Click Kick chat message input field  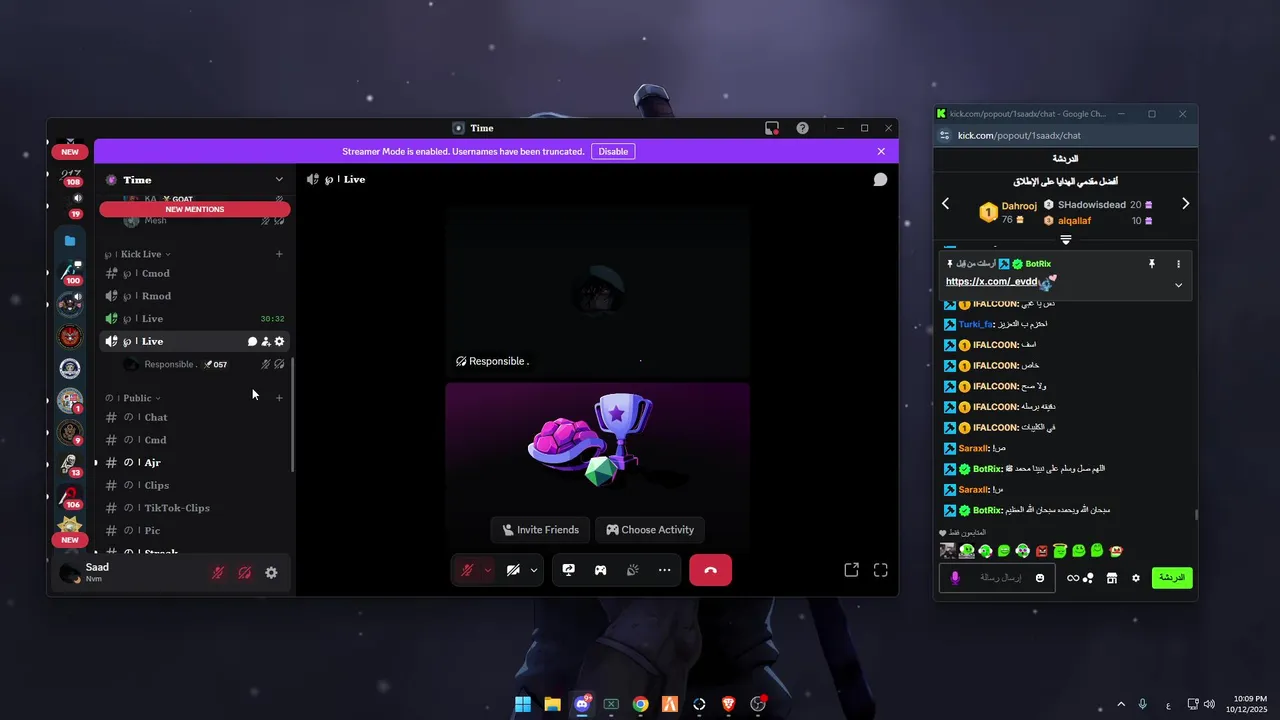point(997,578)
